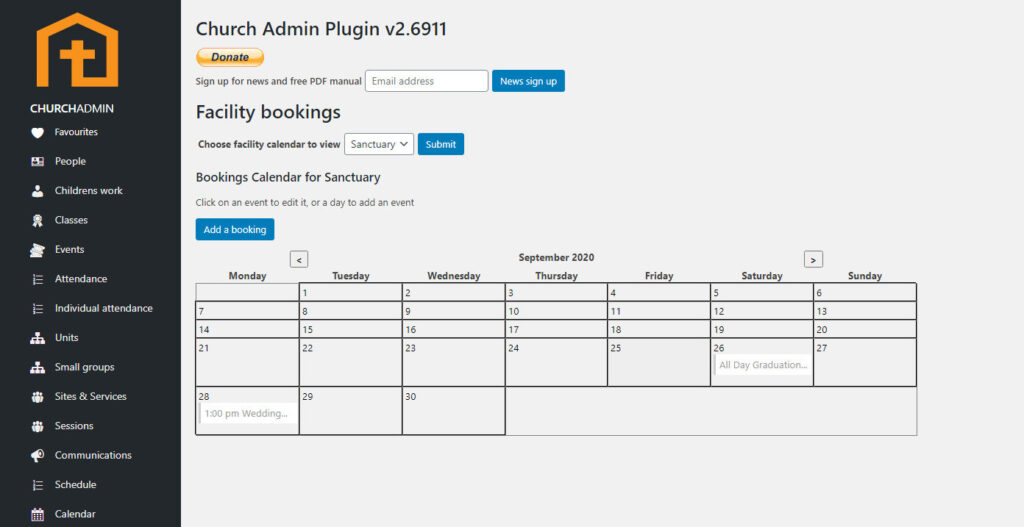Open the Events menu item

[69, 249]
